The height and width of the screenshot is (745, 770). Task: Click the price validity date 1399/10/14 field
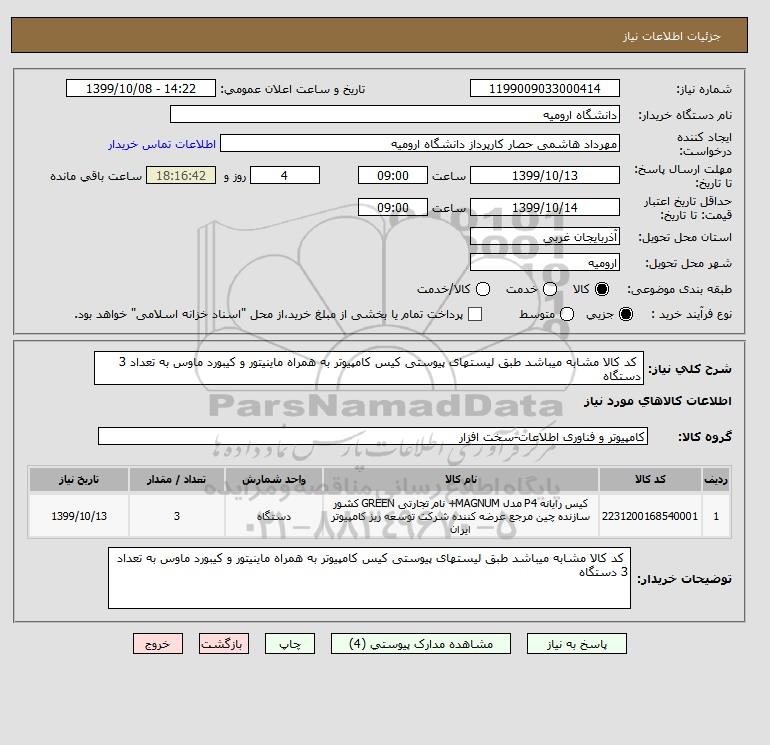point(545,207)
